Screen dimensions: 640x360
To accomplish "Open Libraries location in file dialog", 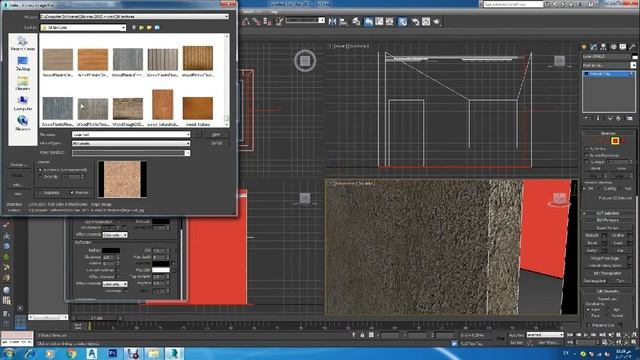I will click(x=22, y=83).
